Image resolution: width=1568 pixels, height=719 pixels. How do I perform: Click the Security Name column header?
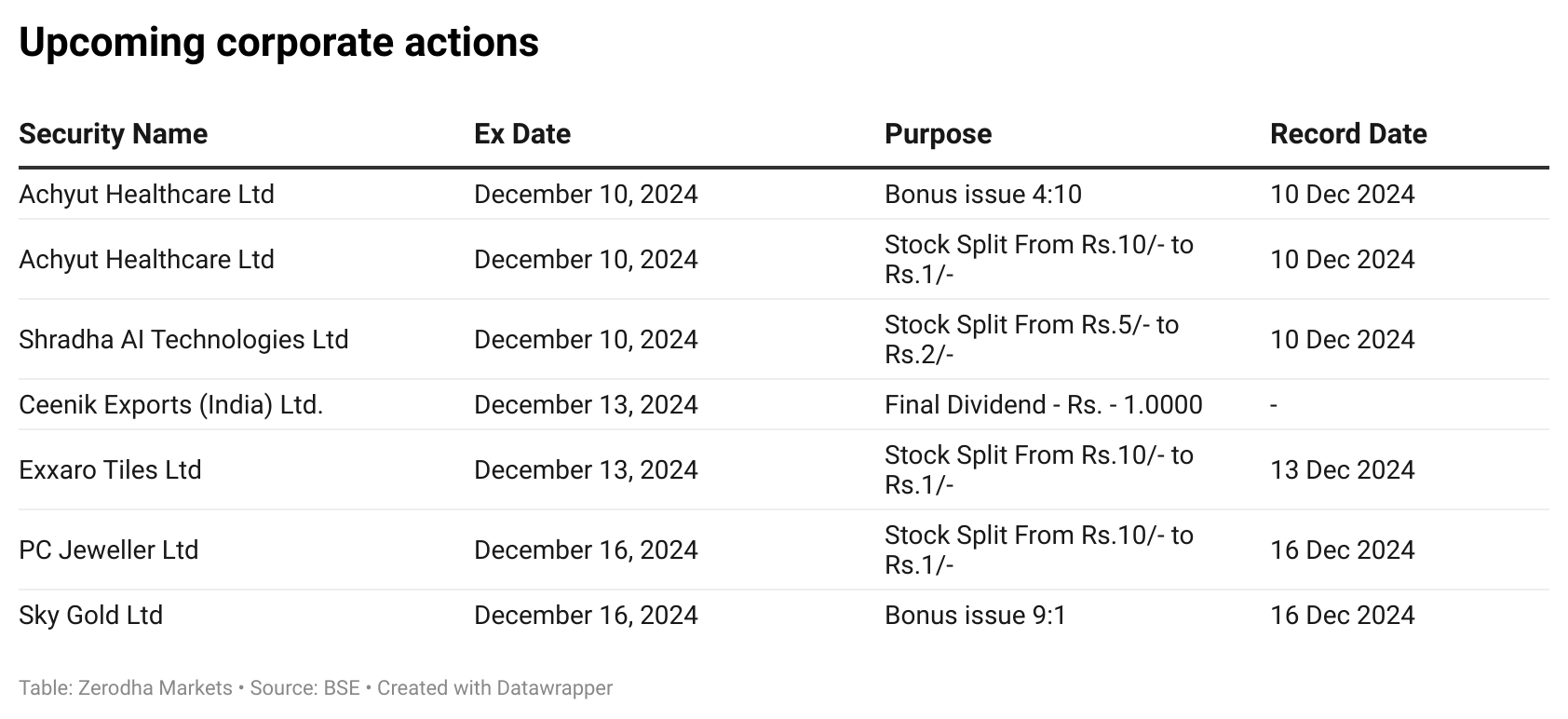click(x=113, y=134)
